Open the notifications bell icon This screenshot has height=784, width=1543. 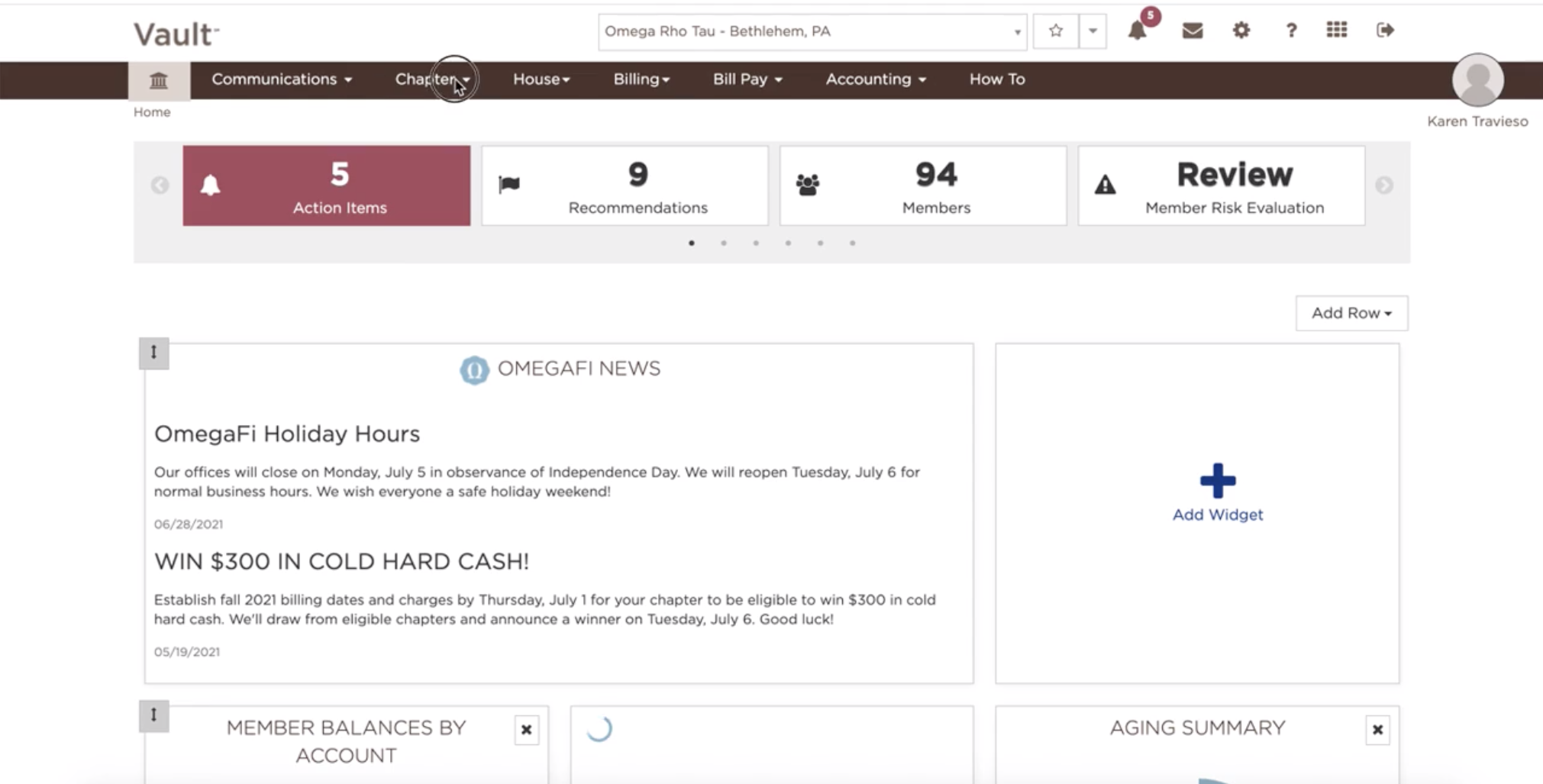tap(1137, 31)
